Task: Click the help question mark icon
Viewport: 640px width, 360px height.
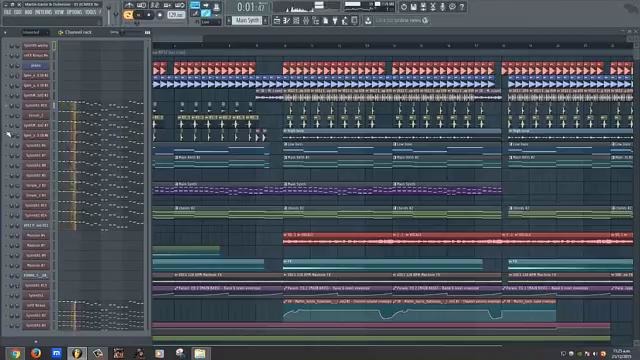Action: pos(462,7)
